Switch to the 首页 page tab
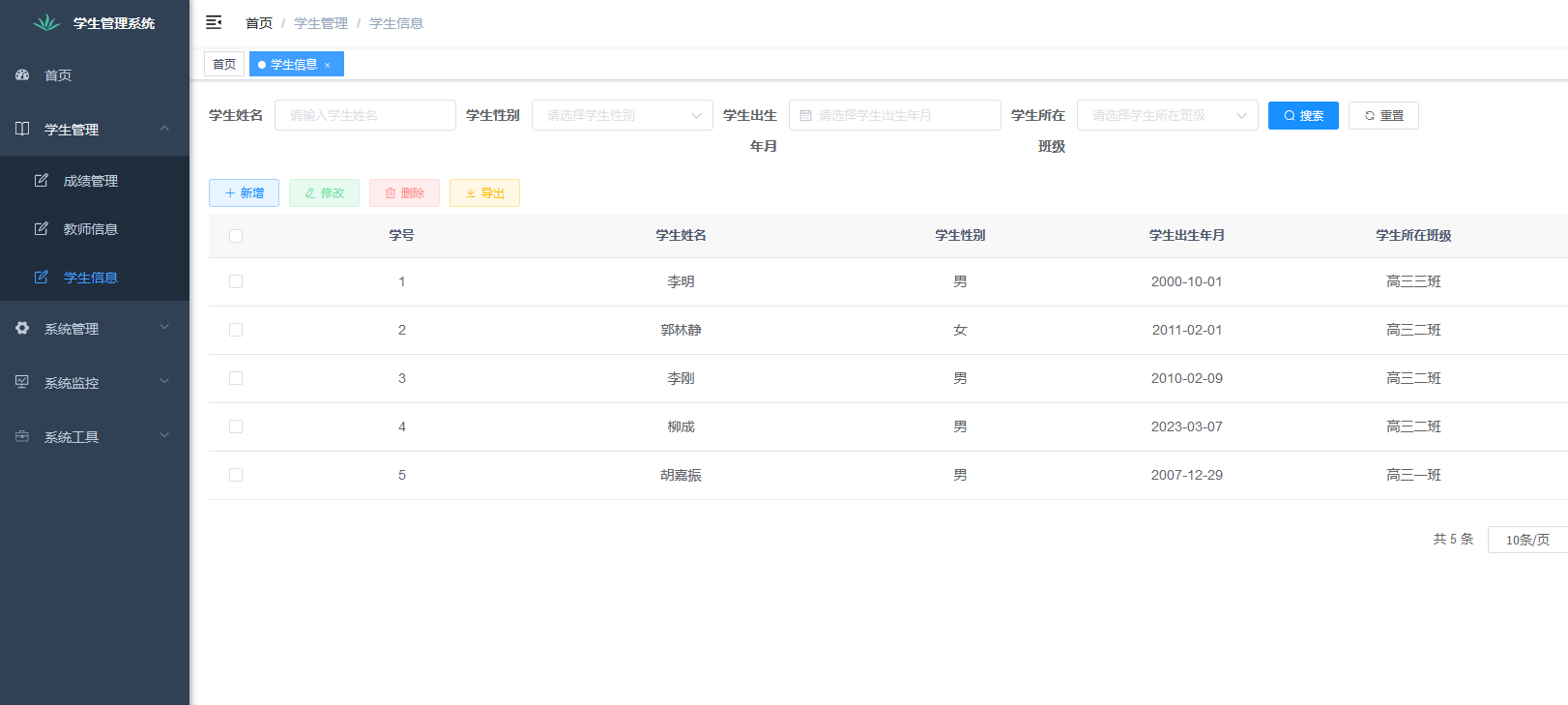 coord(224,64)
